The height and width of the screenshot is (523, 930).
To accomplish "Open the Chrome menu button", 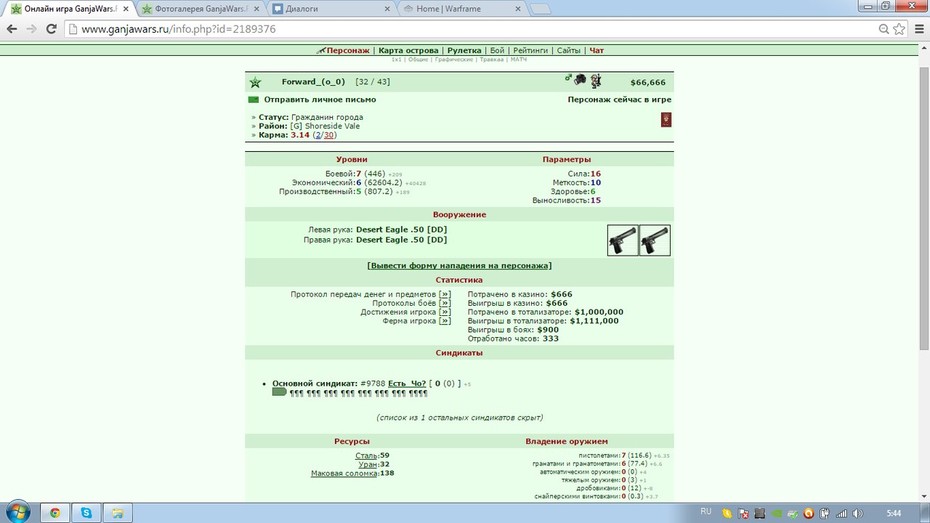I will point(919,29).
